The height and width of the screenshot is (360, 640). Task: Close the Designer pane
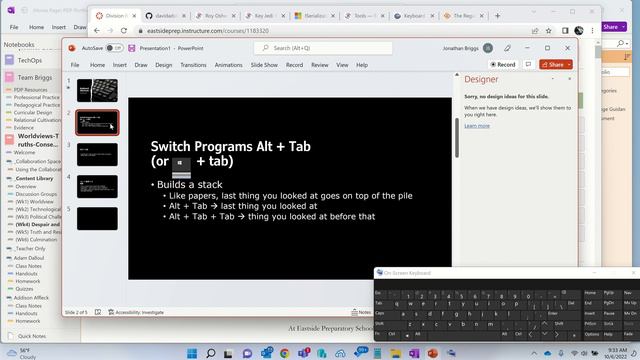click(569, 79)
